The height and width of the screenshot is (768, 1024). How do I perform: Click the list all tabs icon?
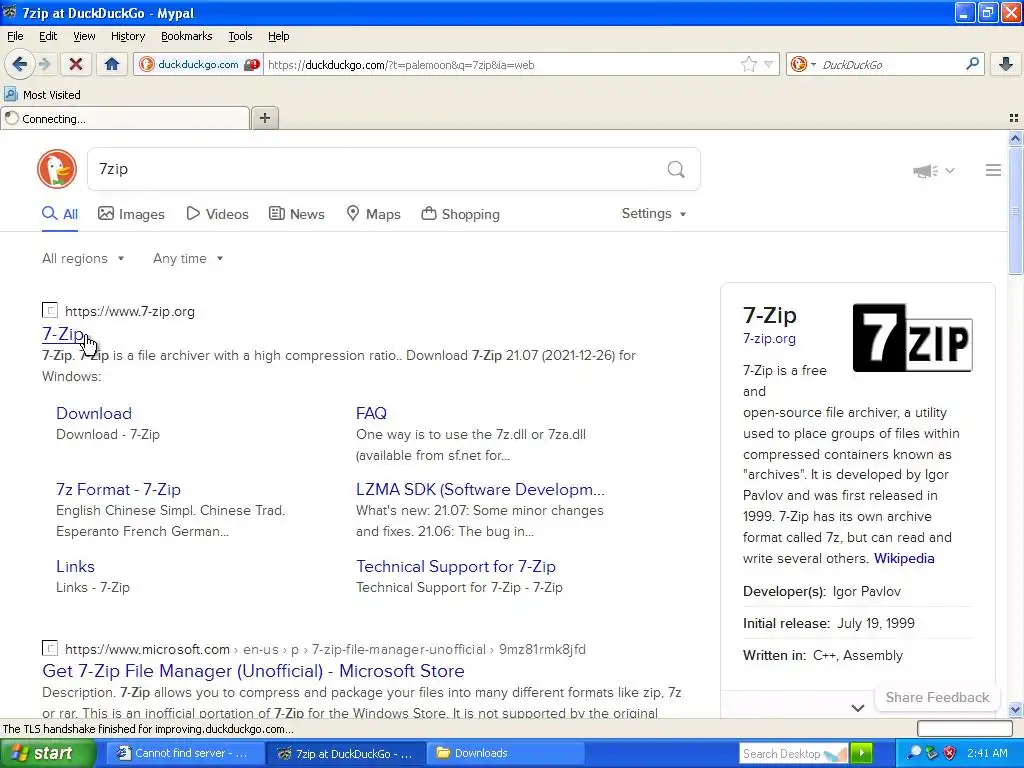(1014, 118)
